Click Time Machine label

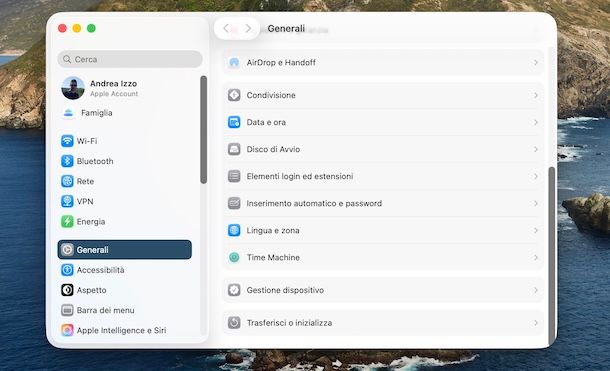pos(273,257)
